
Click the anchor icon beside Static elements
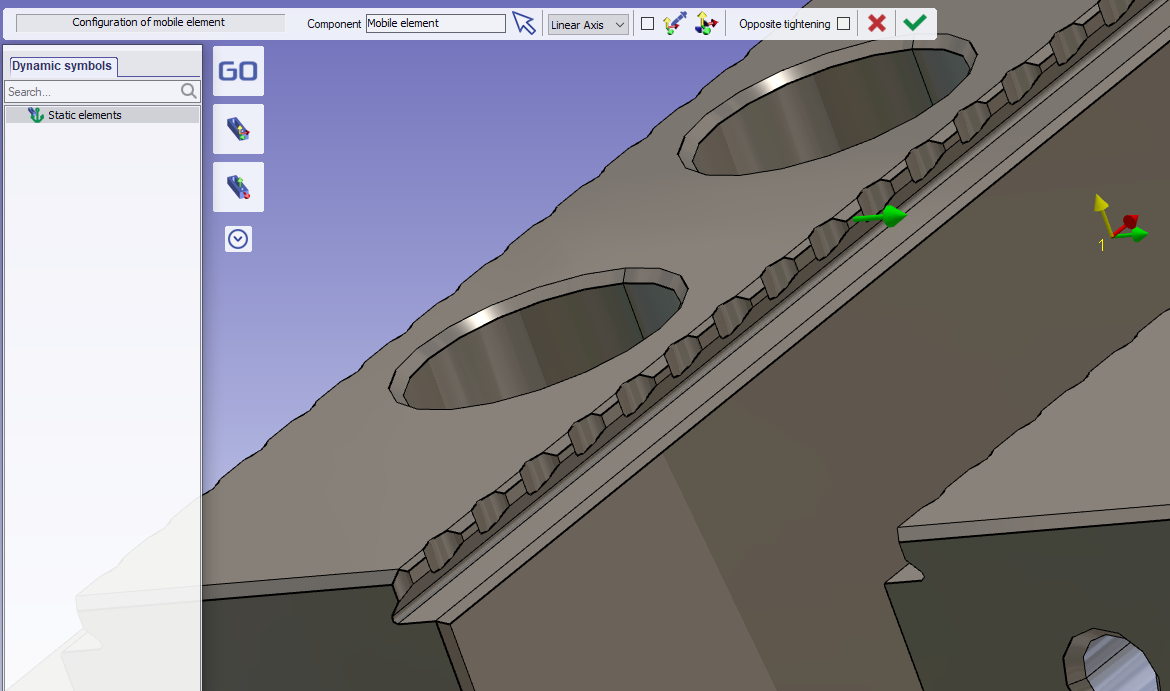36,115
